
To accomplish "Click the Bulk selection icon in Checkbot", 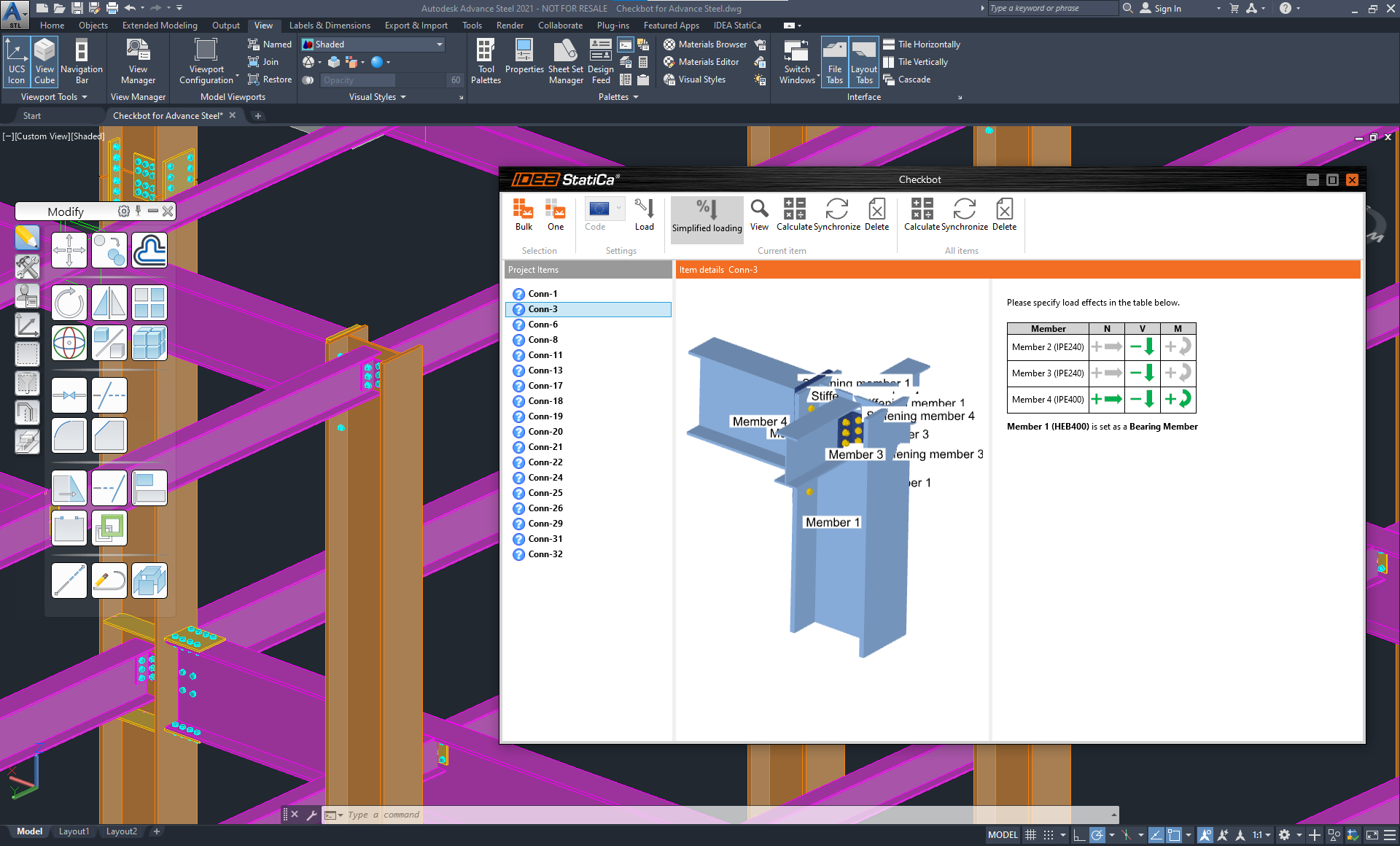I will [524, 213].
